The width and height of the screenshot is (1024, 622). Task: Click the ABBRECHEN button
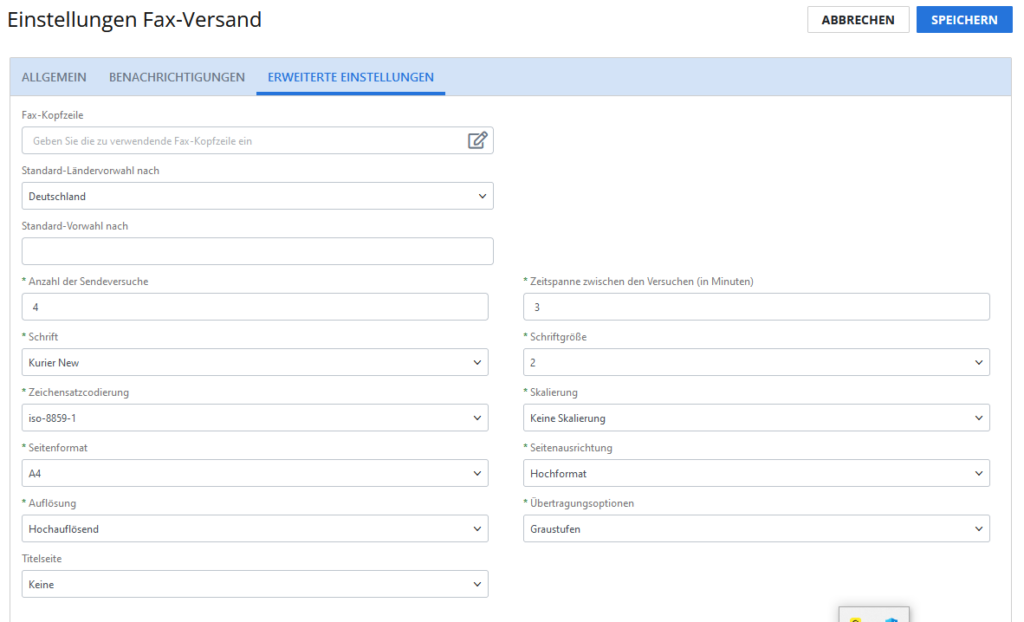point(858,20)
